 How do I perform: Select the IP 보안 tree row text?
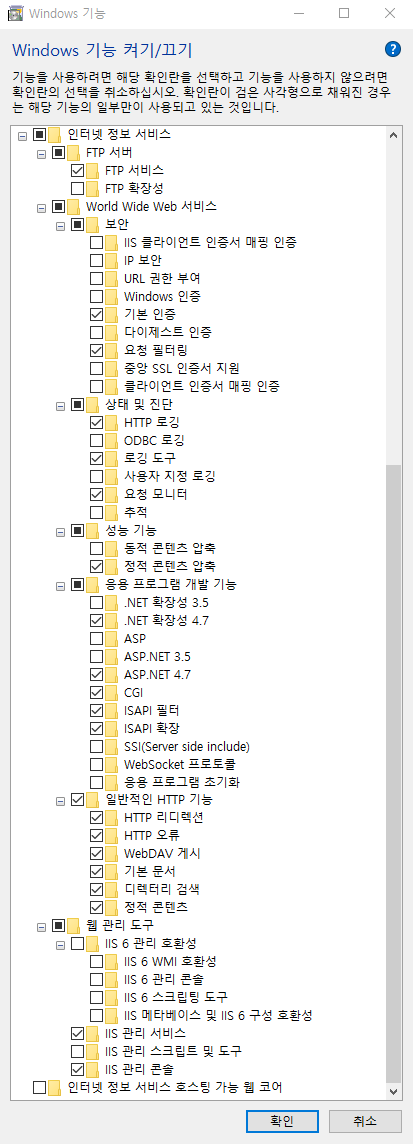[x=143, y=260]
